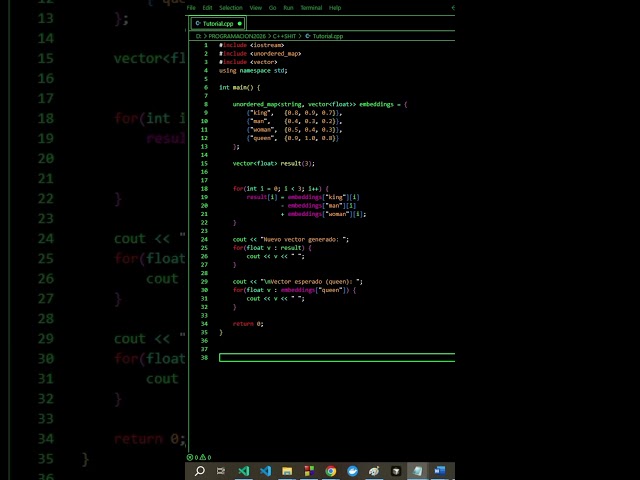
Task: Open the Go menu
Action: [272, 8]
